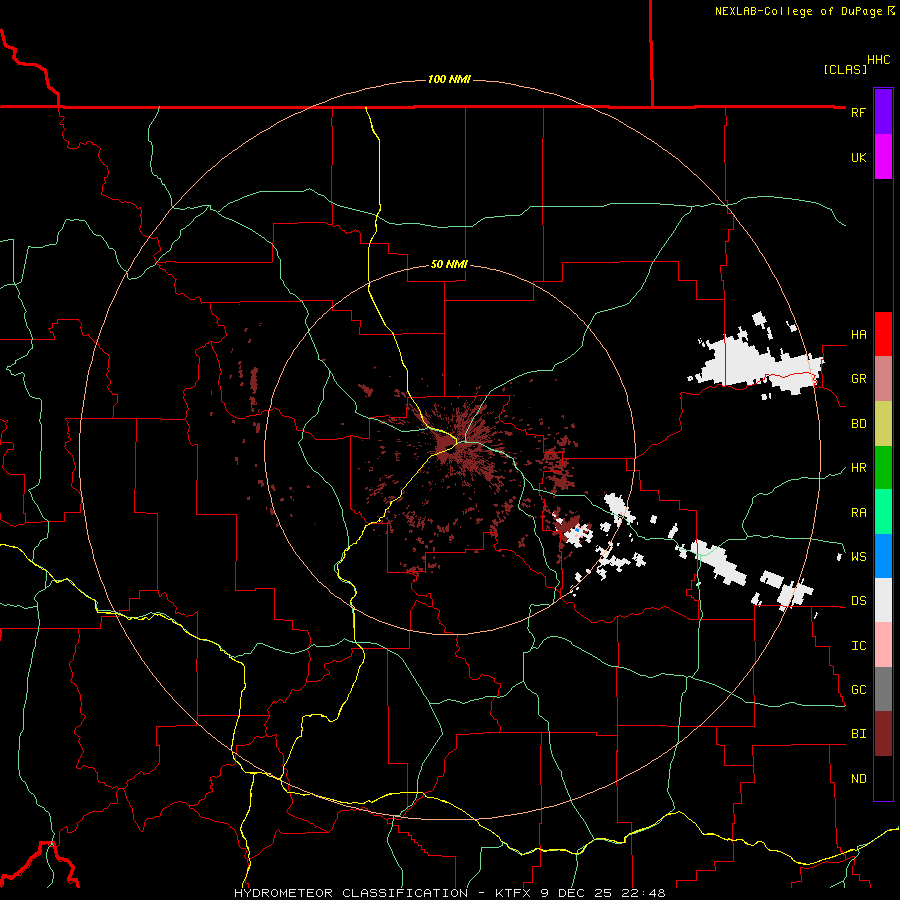The height and width of the screenshot is (900, 900).
Task: Select the WS blue legend swatch
Action: click(883, 556)
